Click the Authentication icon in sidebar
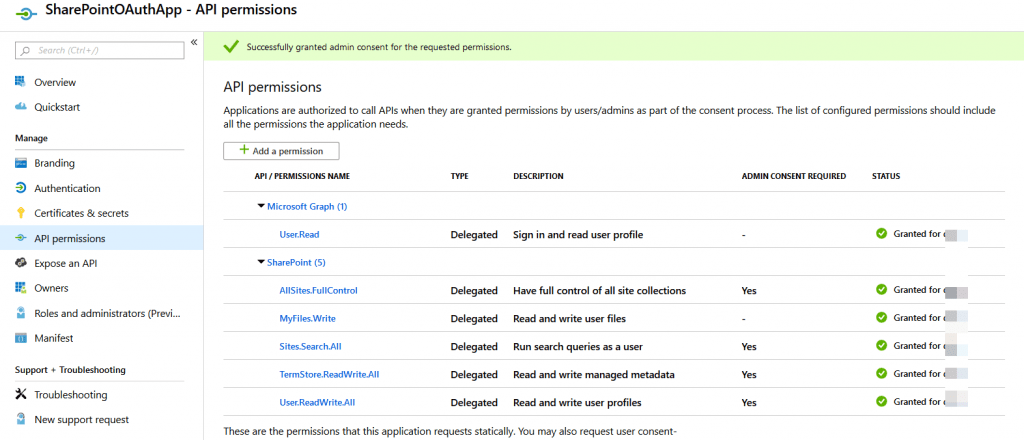The image size is (1024, 440). point(20,188)
